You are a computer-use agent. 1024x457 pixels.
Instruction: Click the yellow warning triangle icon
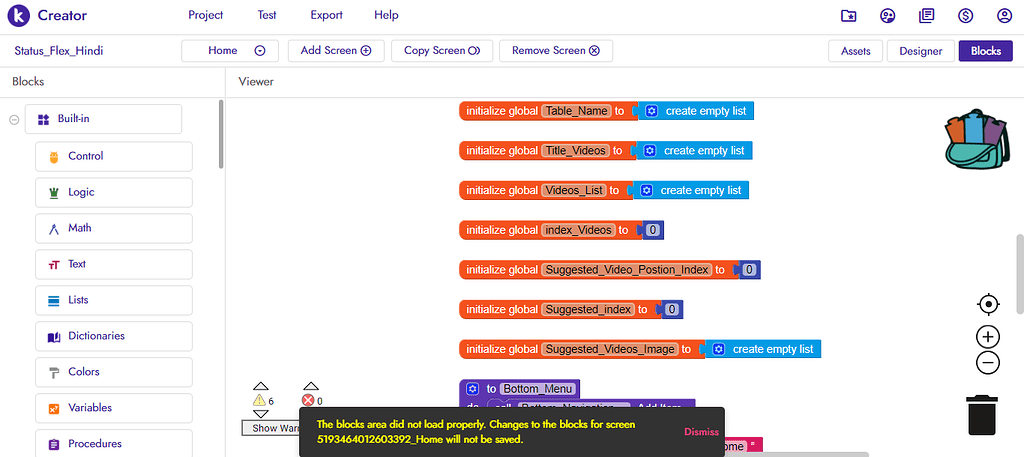259,400
